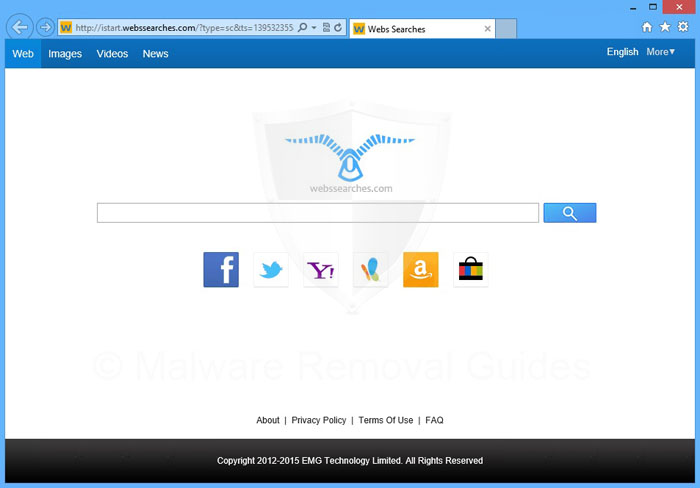Click the address bar search magnifier icon

coord(302,28)
